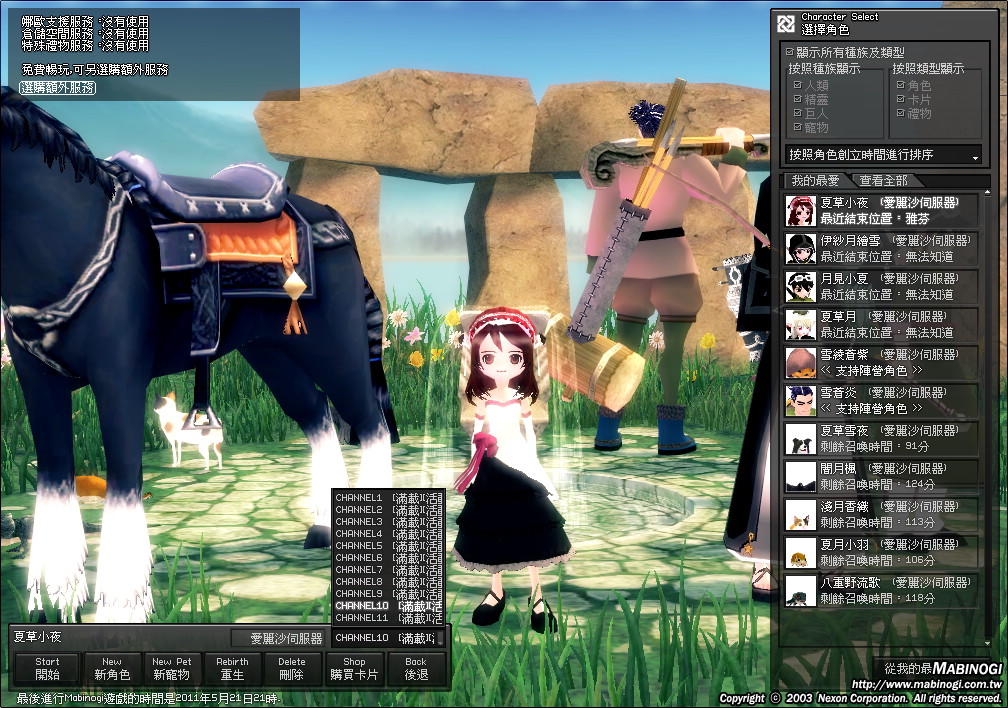
Task: Select the 夏草月 elf character portrait
Action: (x=798, y=324)
